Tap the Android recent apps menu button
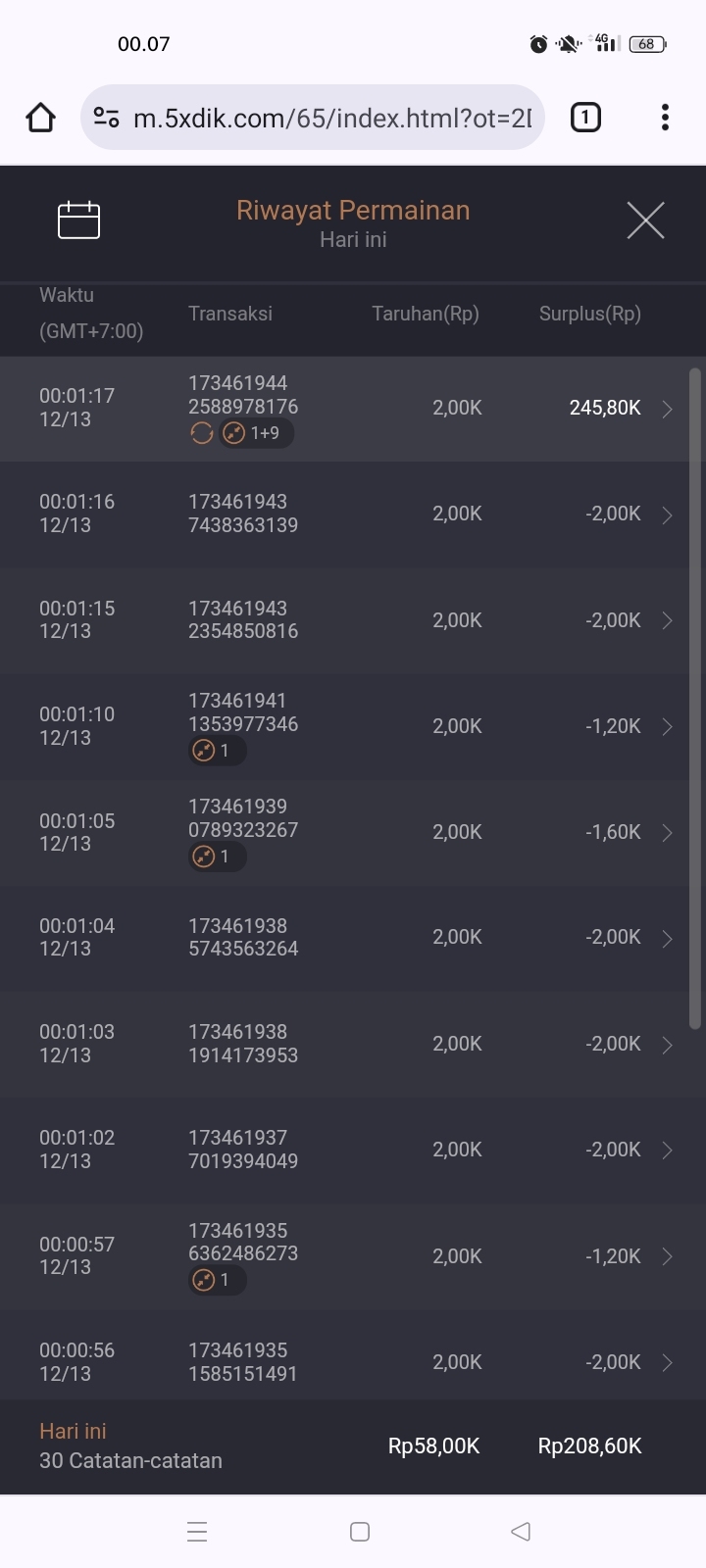The height and width of the screenshot is (1568, 706). pyautogui.click(x=197, y=1532)
